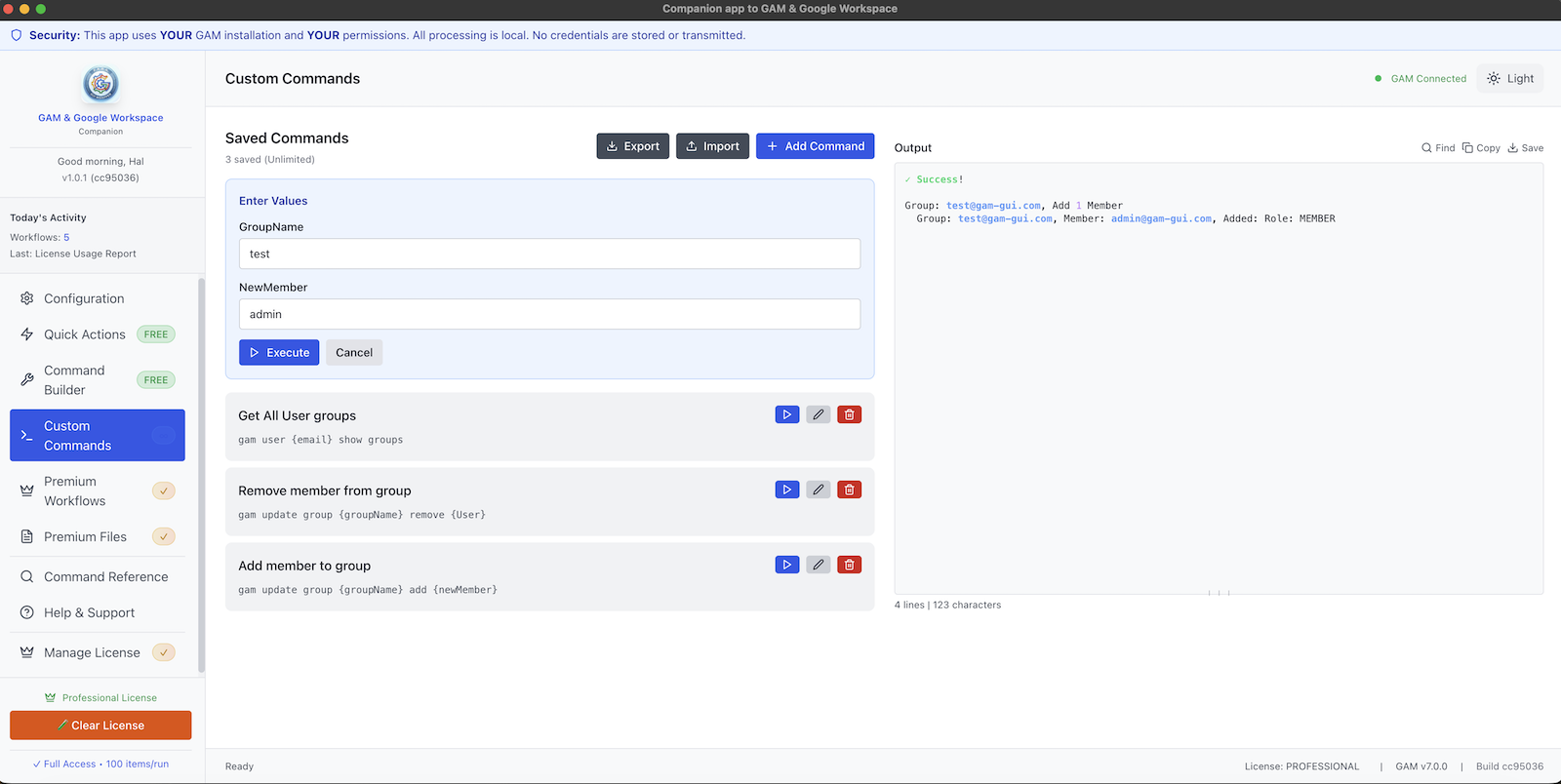The width and height of the screenshot is (1561, 784).
Task: Click the 'Ready' status text
Action: coord(239,766)
